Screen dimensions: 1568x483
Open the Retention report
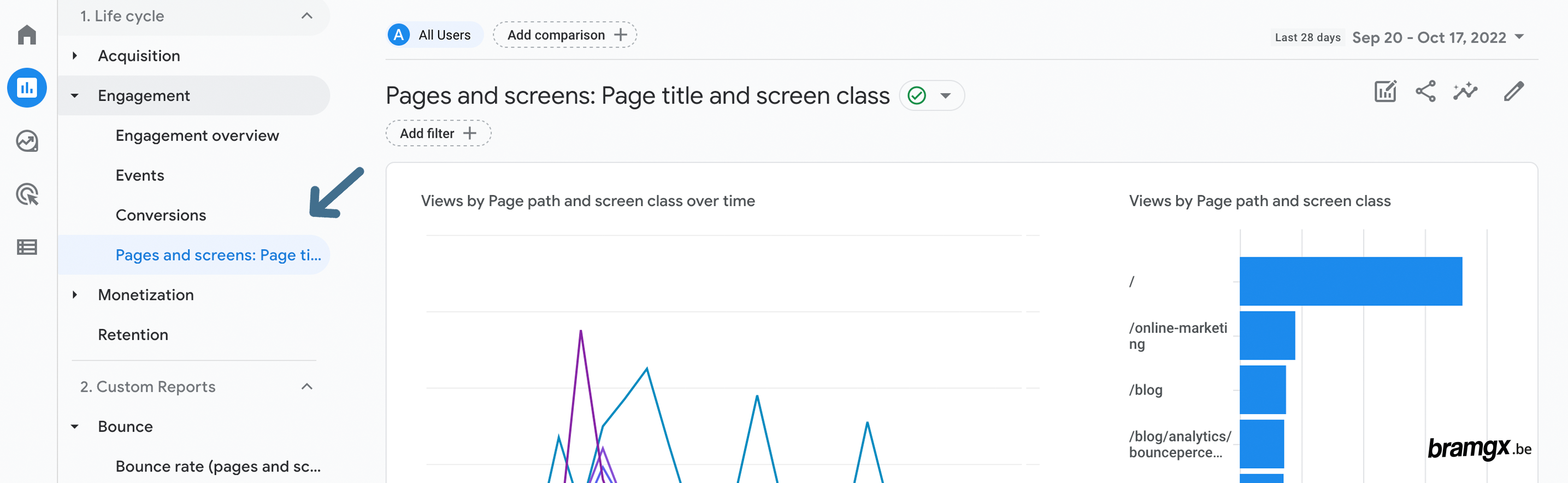coord(133,334)
